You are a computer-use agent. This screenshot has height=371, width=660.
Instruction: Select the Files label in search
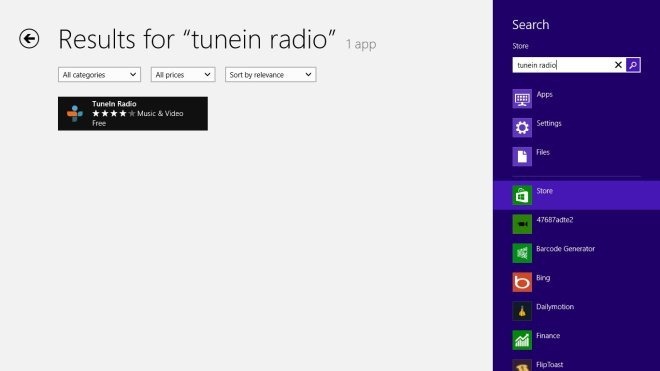coord(543,152)
